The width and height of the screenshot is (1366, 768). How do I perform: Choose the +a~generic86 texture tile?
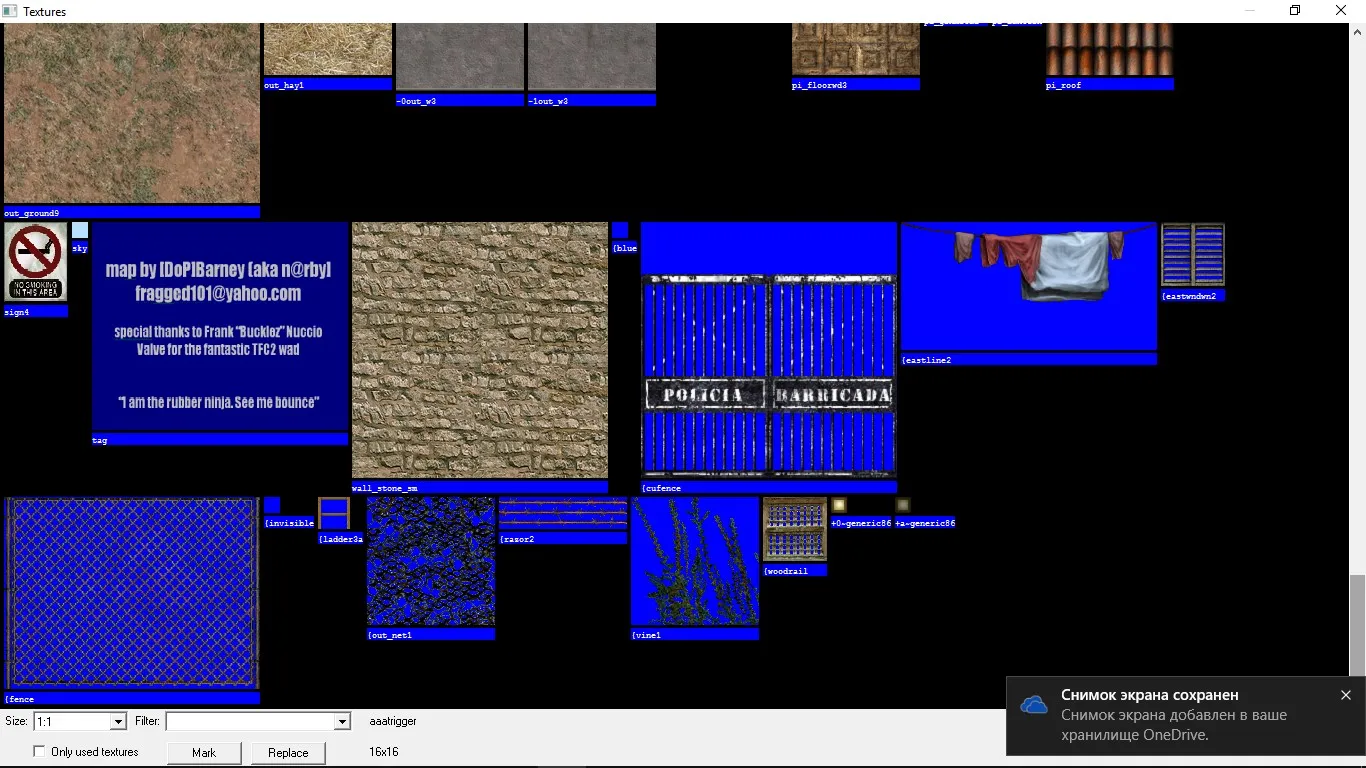(x=903, y=505)
